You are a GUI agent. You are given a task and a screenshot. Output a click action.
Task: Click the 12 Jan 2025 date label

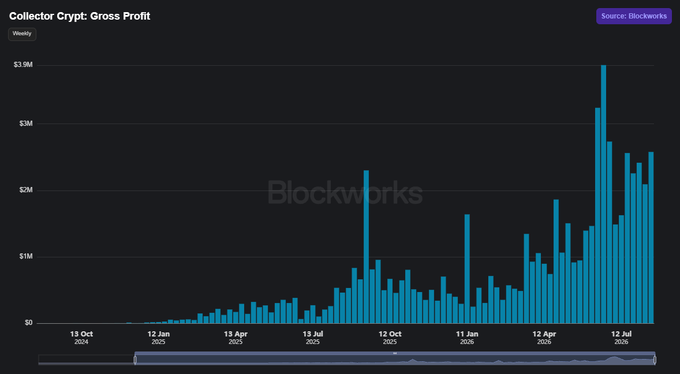pyautogui.click(x=158, y=338)
